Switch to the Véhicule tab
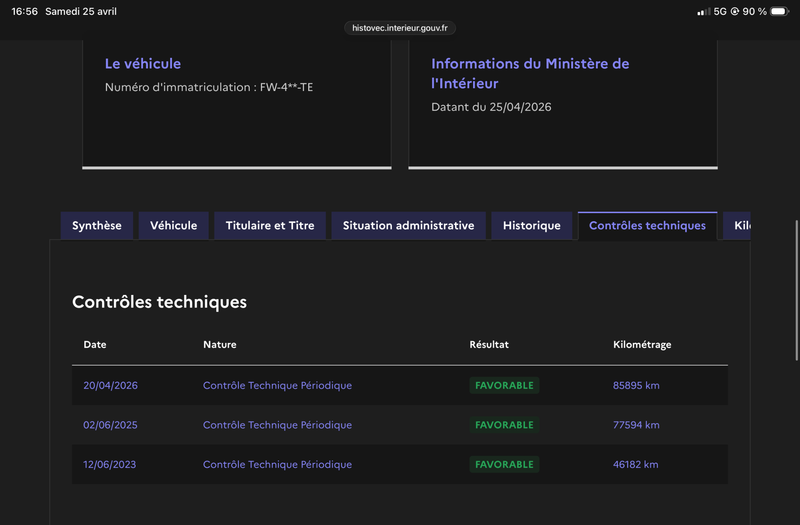Image resolution: width=800 pixels, height=525 pixels. (174, 226)
